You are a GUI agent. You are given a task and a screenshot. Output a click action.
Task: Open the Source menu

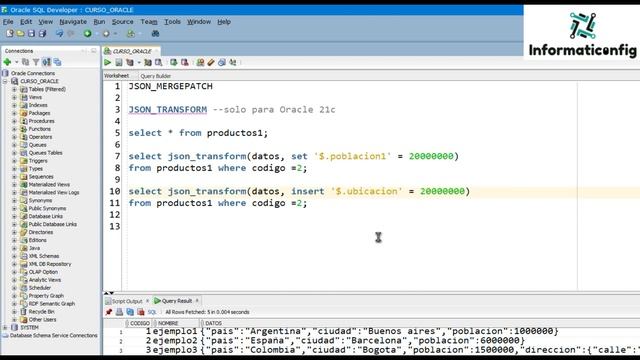click(x=122, y=22)
